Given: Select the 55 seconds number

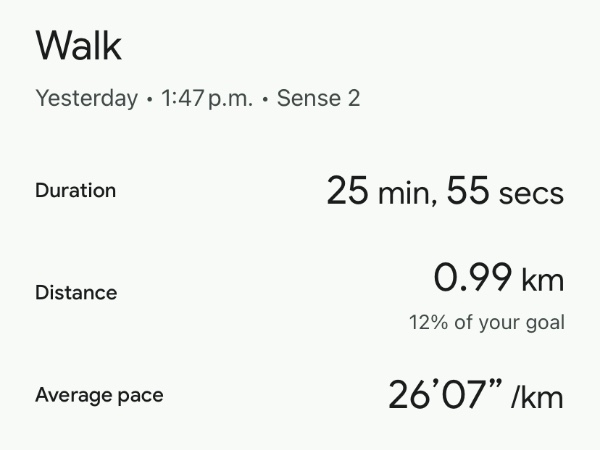Looking at the screenshot, I should tap(467, 190).
